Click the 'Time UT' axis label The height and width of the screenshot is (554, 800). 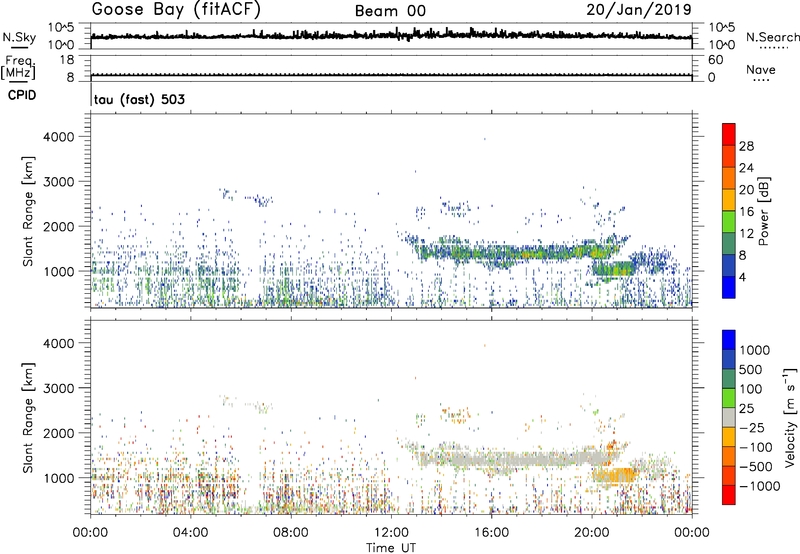391,548
